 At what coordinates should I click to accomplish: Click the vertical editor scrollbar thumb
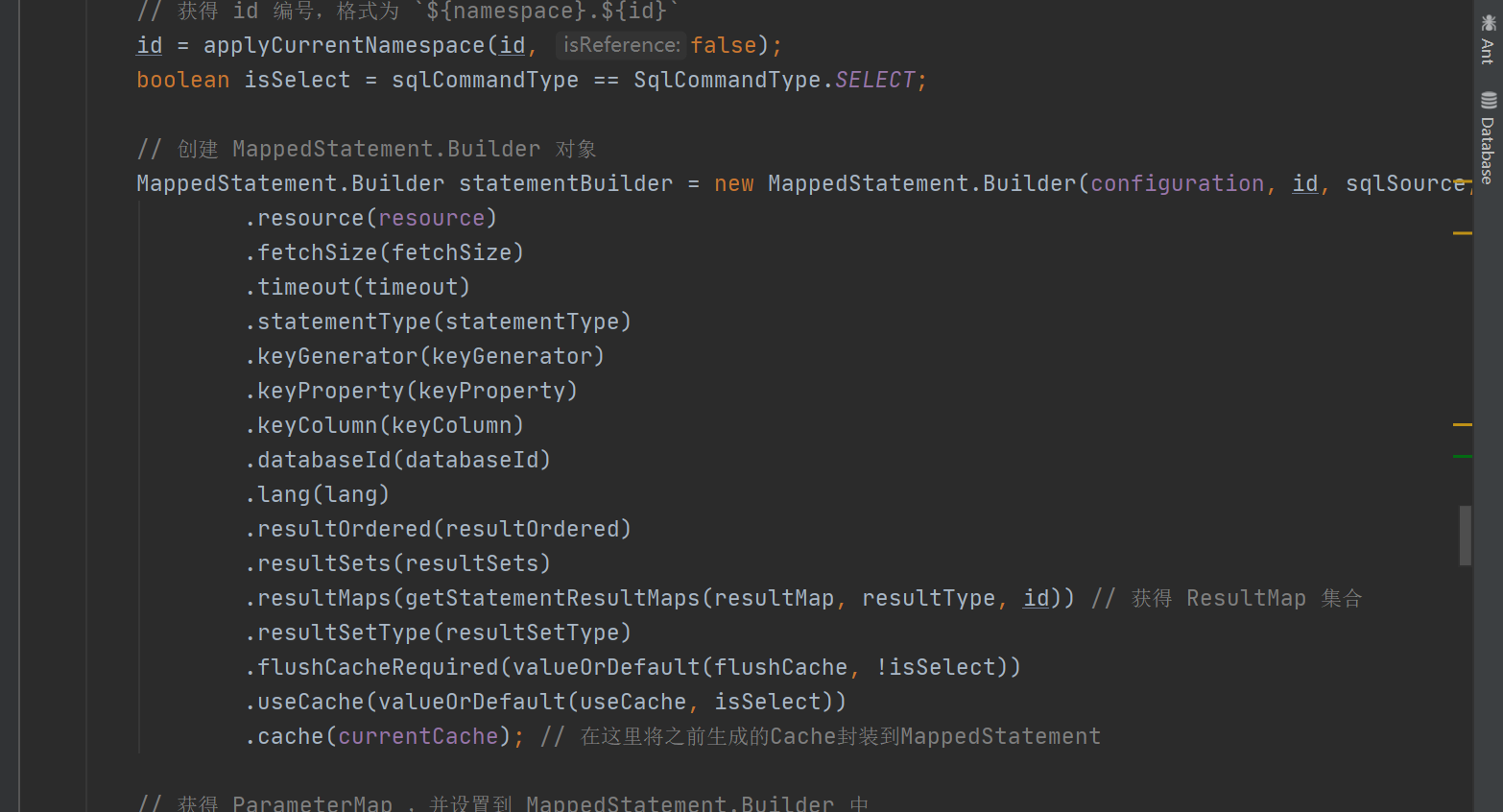[x=1466, y=536]
